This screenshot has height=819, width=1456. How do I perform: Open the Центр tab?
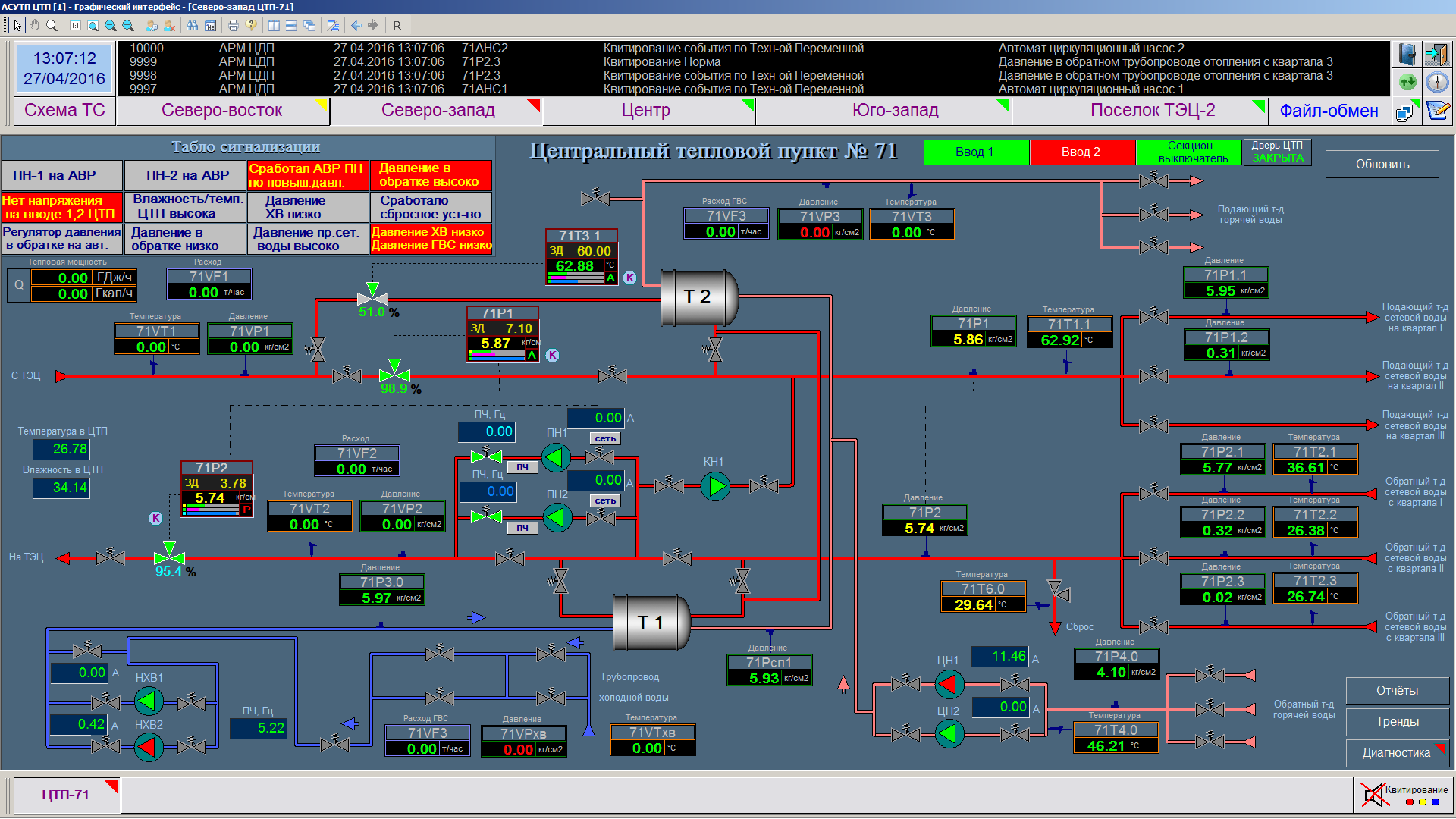(x=645, y=110)
